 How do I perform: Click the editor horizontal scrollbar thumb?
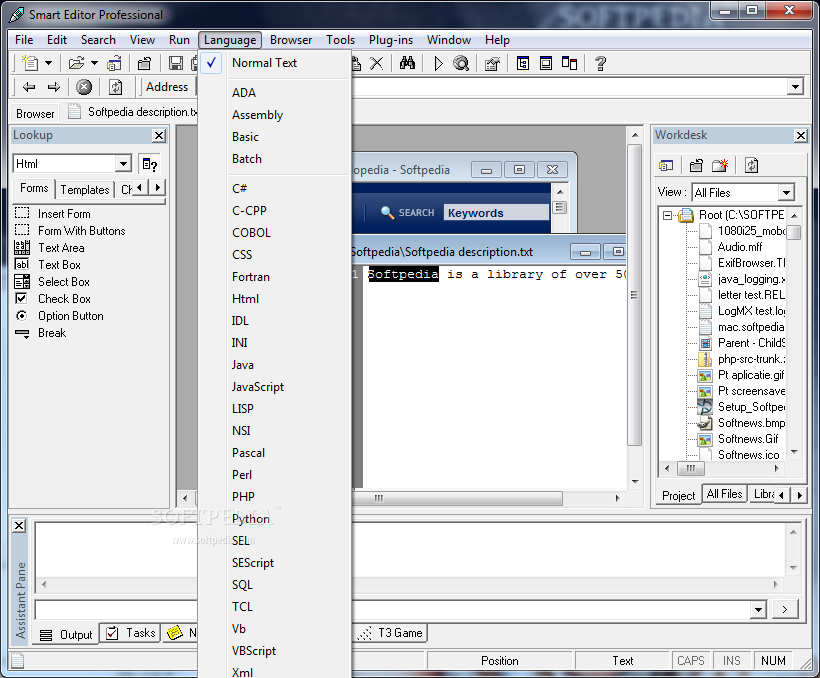379,498
